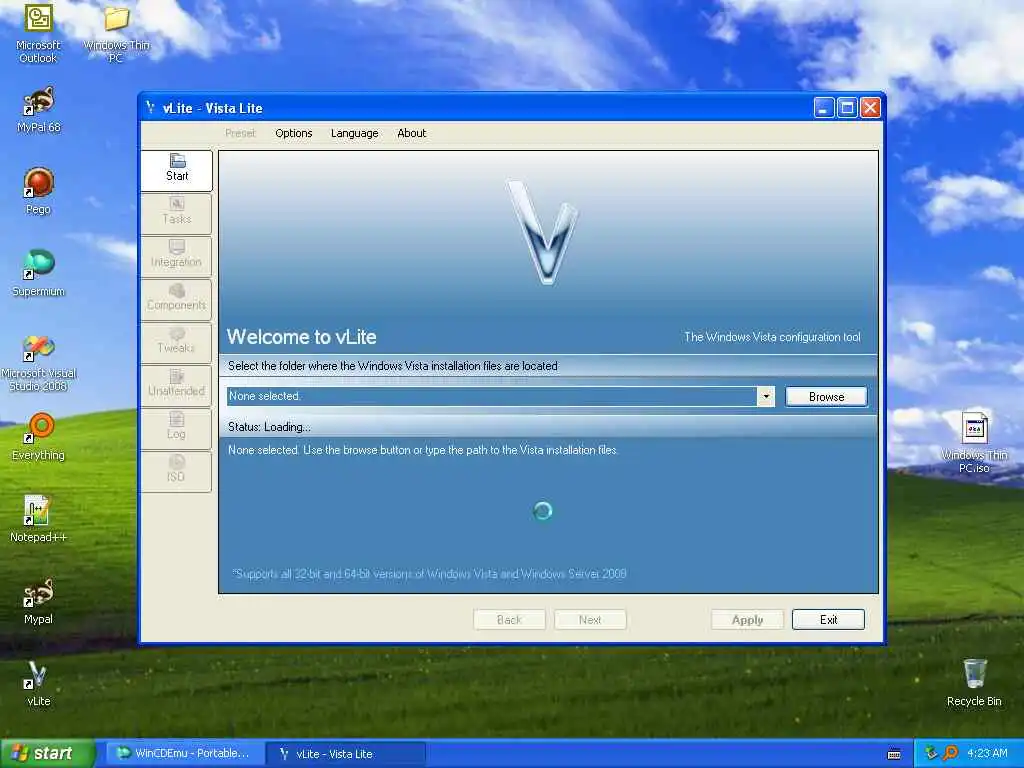Select the Windows Thin PC folder icon
1024x768 pixels.
[116, 34]
